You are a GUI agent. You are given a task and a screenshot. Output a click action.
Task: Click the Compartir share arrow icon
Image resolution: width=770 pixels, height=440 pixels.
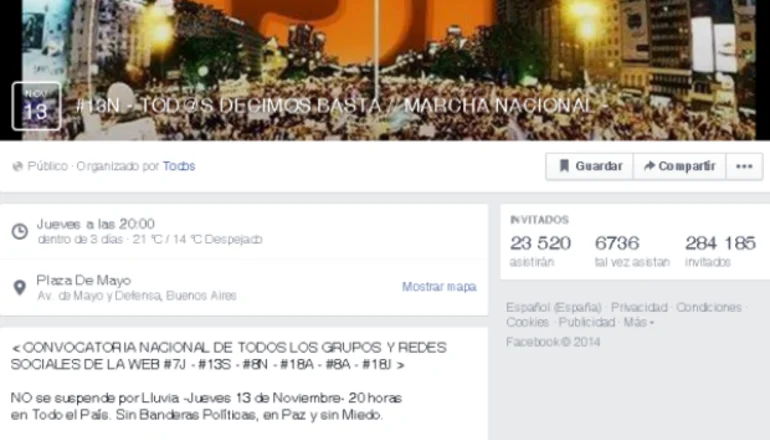pyautogui.click(x=650, y=166)
